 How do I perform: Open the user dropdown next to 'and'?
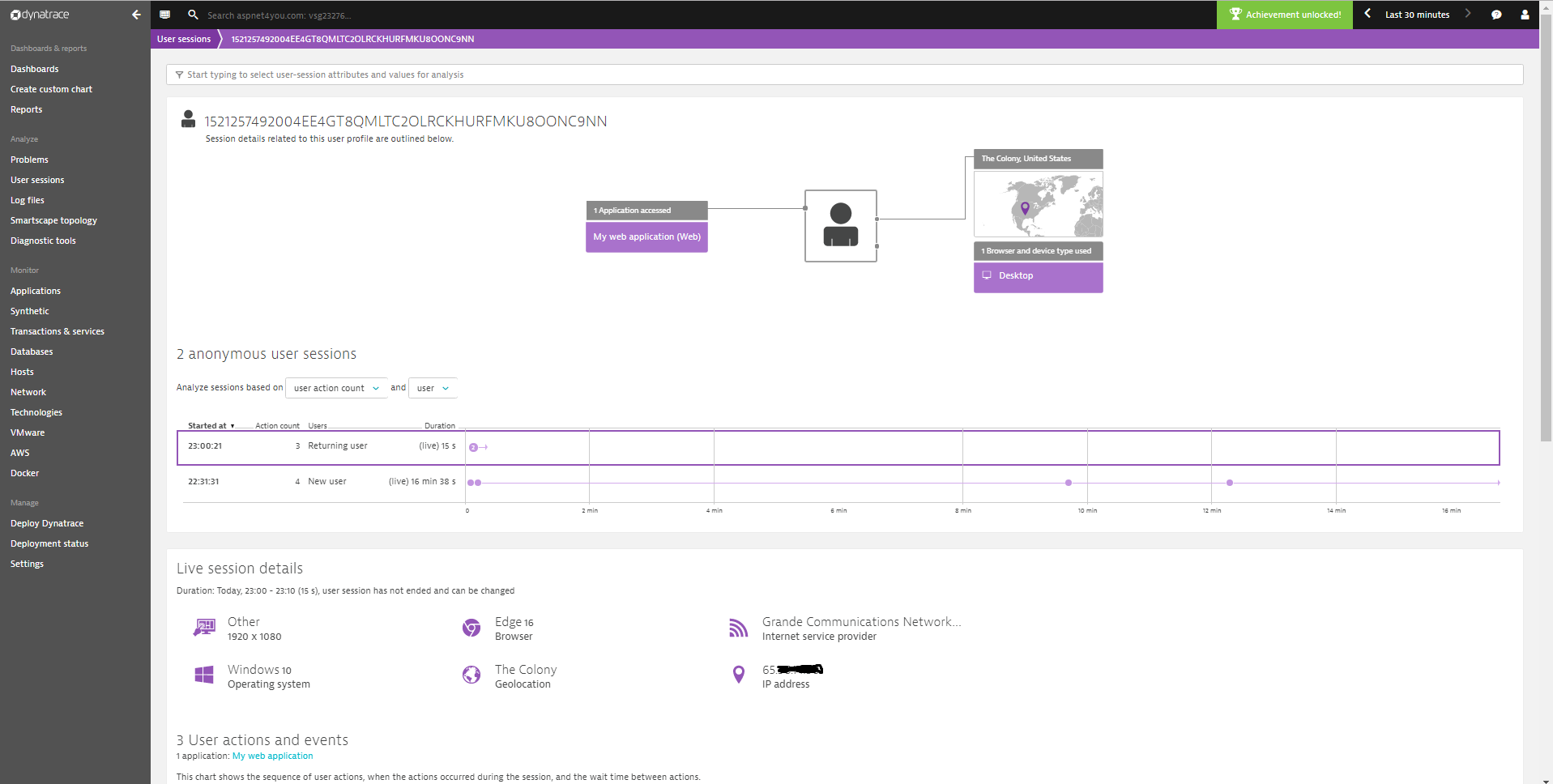pos(433,388)
